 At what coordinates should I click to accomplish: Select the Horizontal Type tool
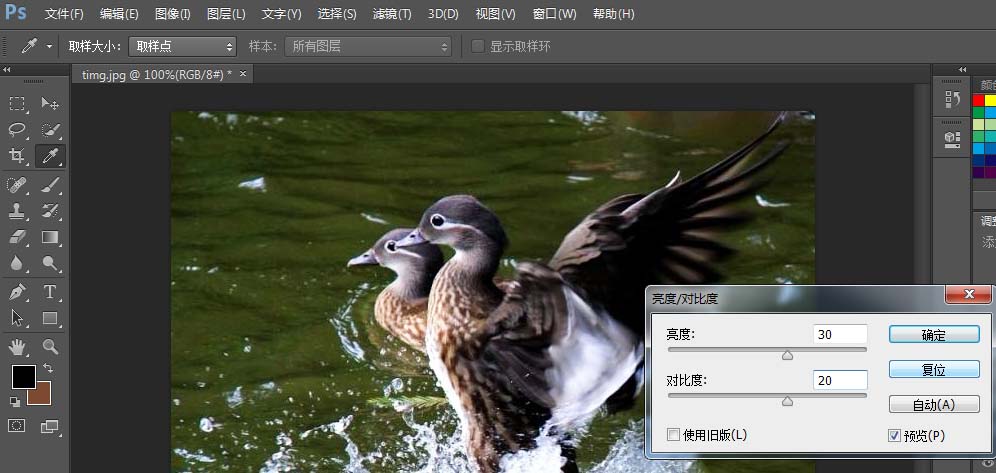[50, 292]
